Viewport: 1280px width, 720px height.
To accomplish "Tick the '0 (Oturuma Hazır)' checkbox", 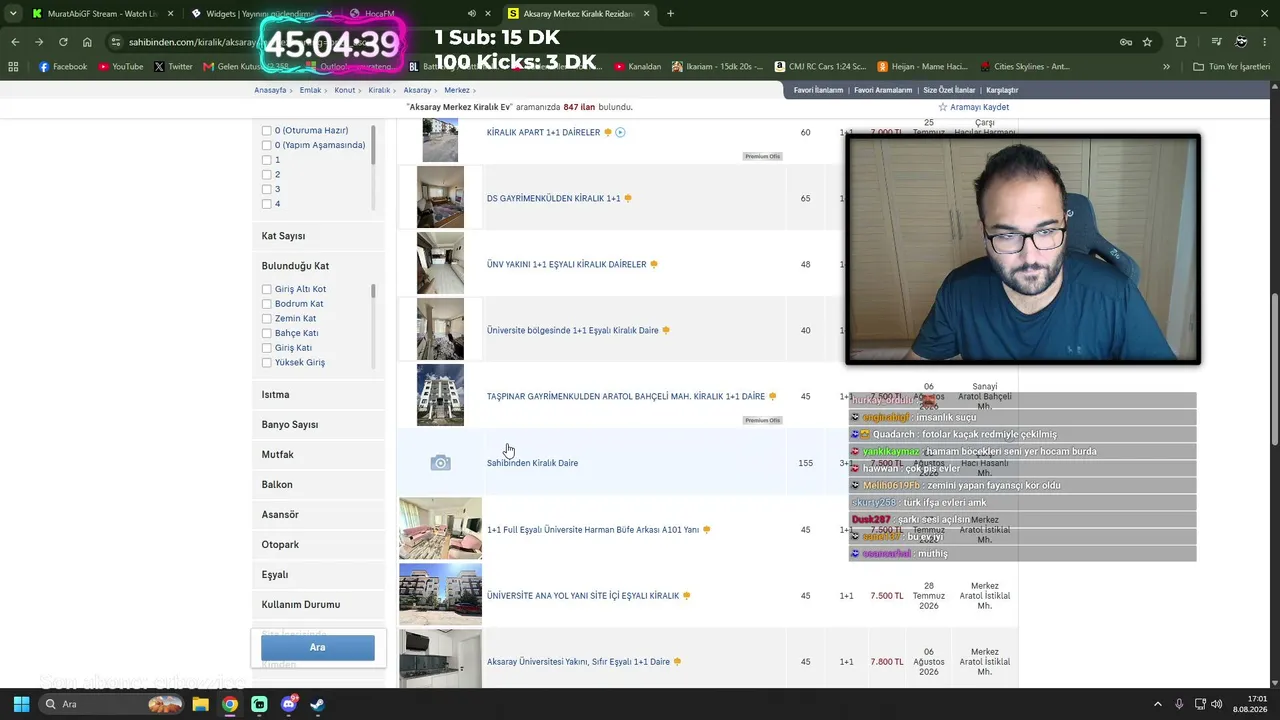I will 266,130.
